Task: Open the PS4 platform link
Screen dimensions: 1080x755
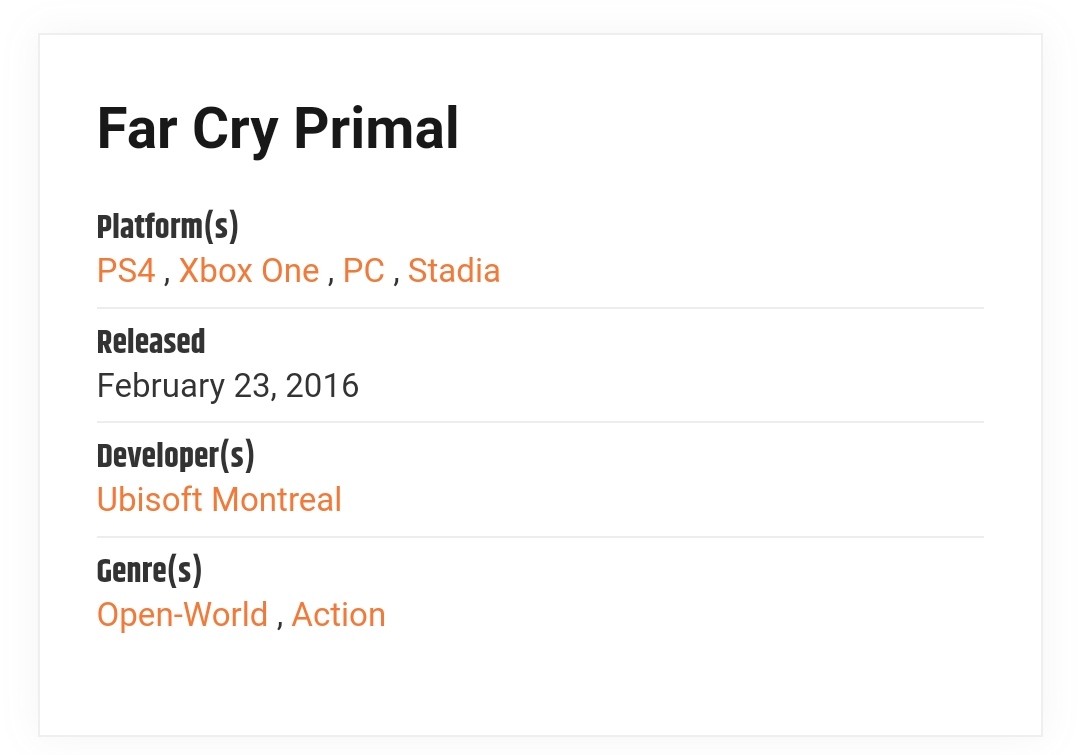Action: [126, 271]
